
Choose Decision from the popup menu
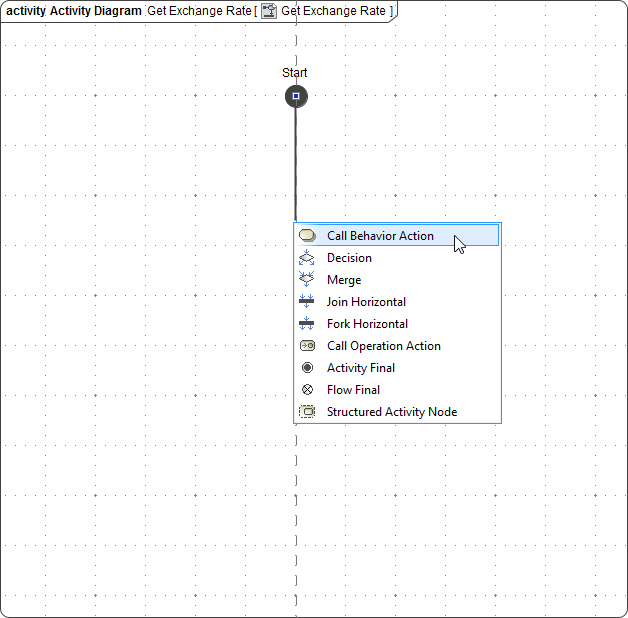click(x=349, y=258)
